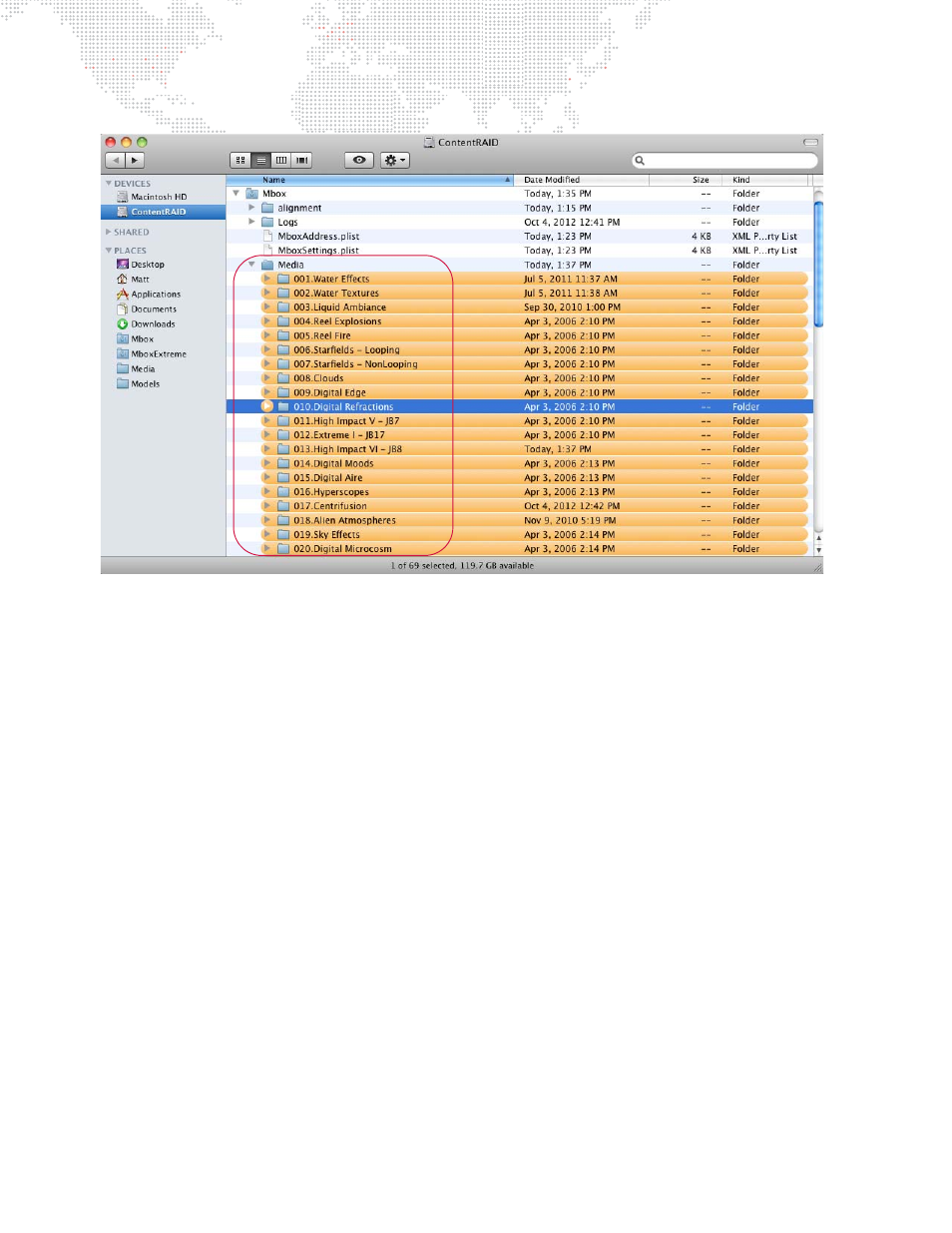This screenshot has width=952, height=1233.
Task: Open the Action gear menu
Action: tap(395, 160)
